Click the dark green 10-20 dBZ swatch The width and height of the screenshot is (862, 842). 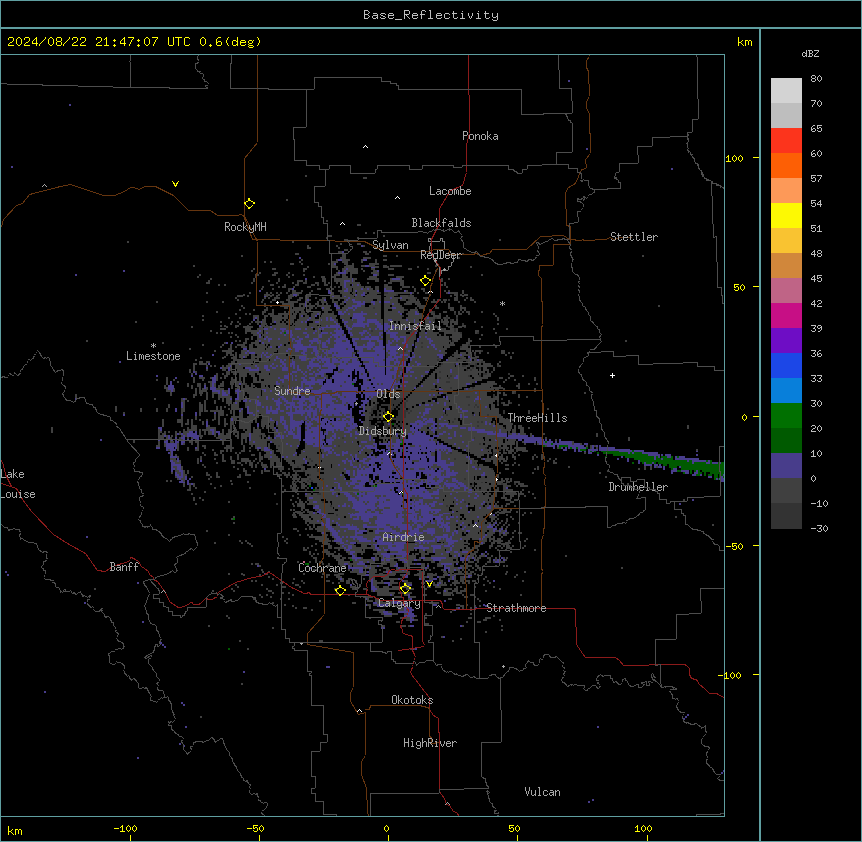tap(786, 441)
